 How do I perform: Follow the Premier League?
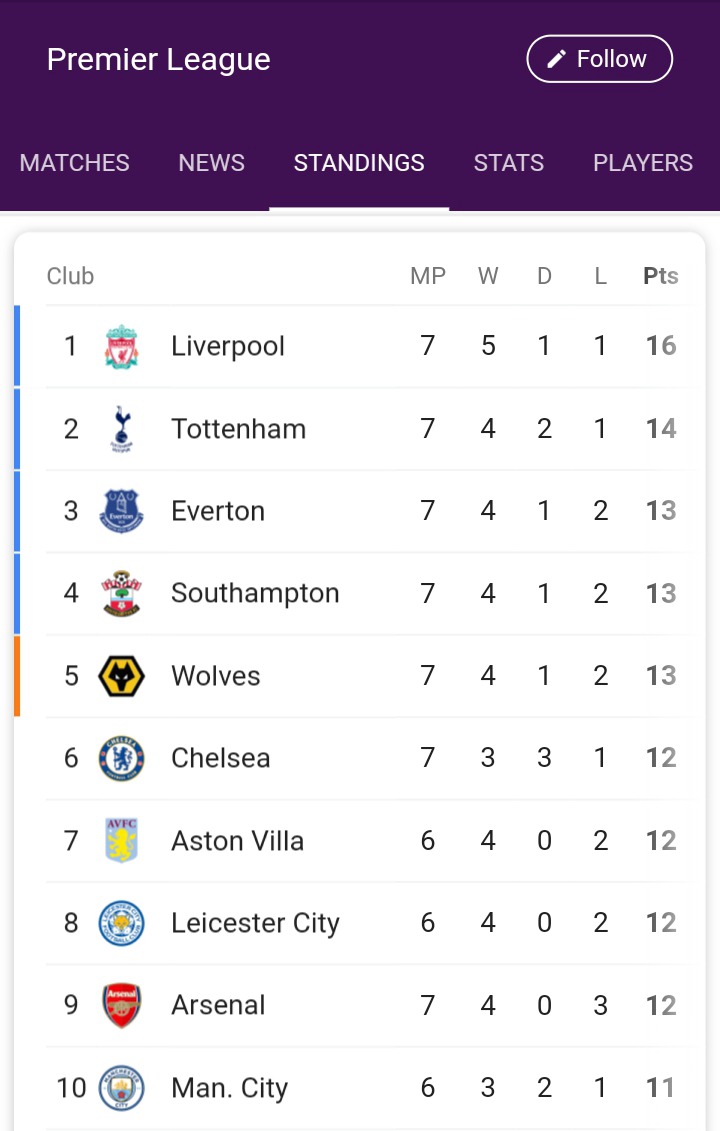coord(599,59)
